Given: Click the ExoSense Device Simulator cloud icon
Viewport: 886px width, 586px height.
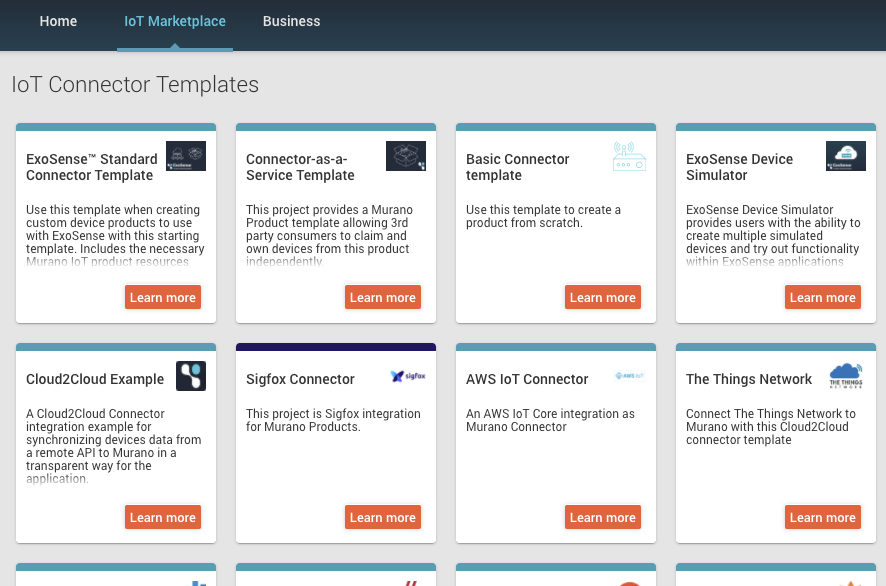Looking at the screenshot, I should pos(846,156).
